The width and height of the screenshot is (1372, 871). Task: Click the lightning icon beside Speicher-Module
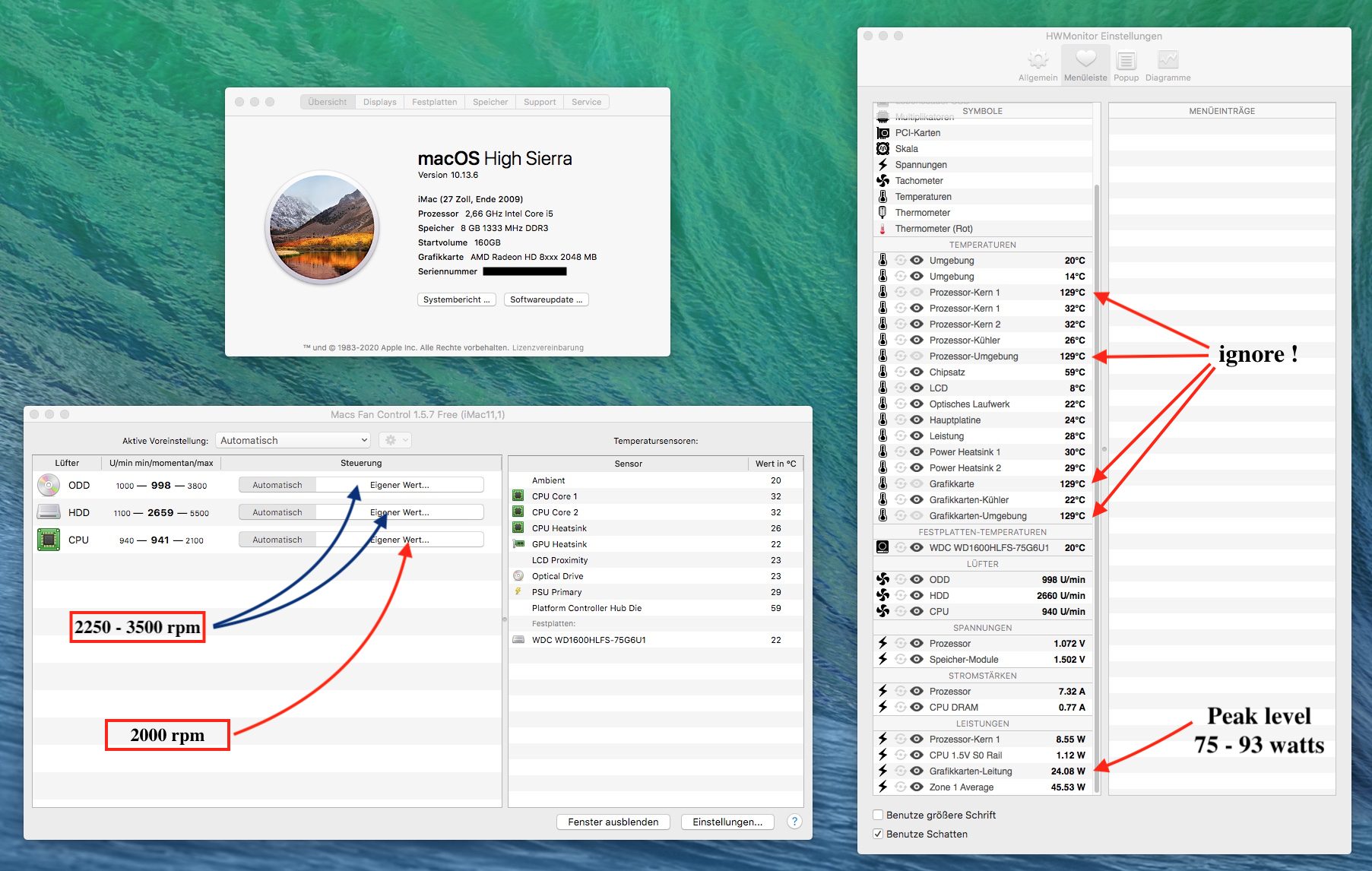[882, 659]
